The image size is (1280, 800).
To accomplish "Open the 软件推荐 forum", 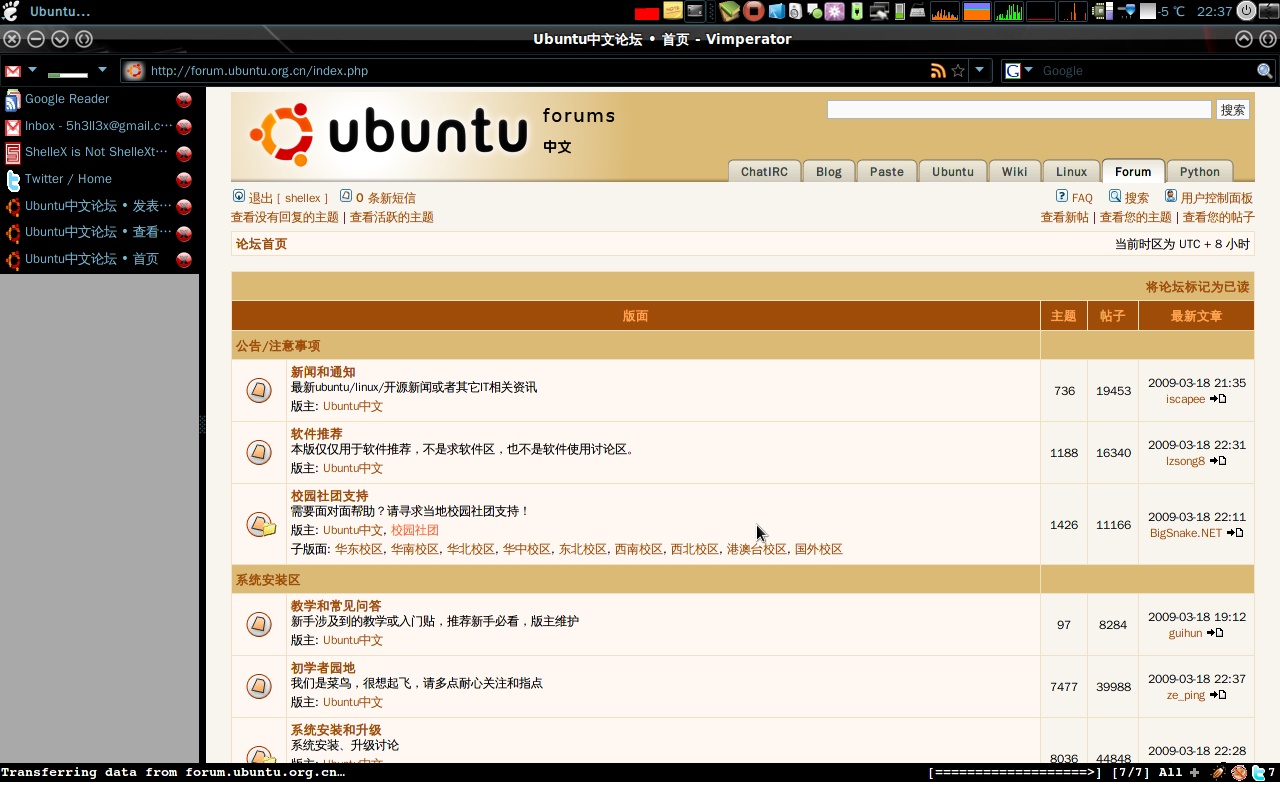I will [x=317, y=434].
